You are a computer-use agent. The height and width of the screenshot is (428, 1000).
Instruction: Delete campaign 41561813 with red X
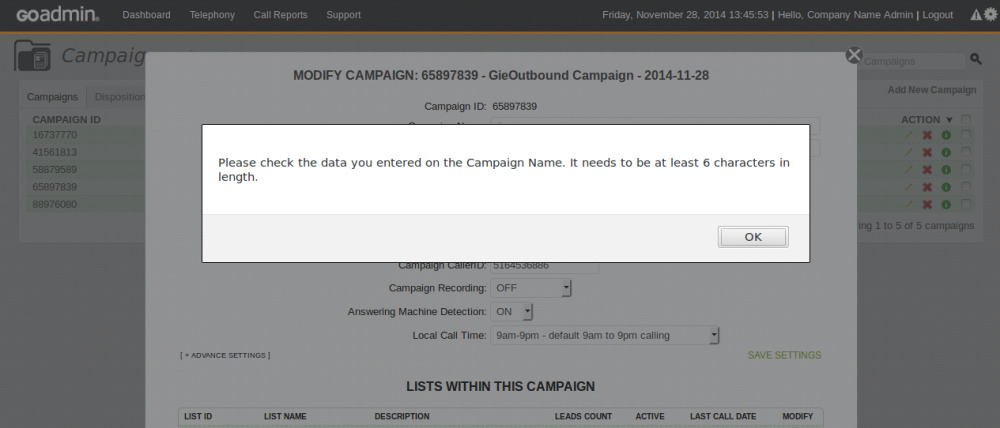[927, 152]
